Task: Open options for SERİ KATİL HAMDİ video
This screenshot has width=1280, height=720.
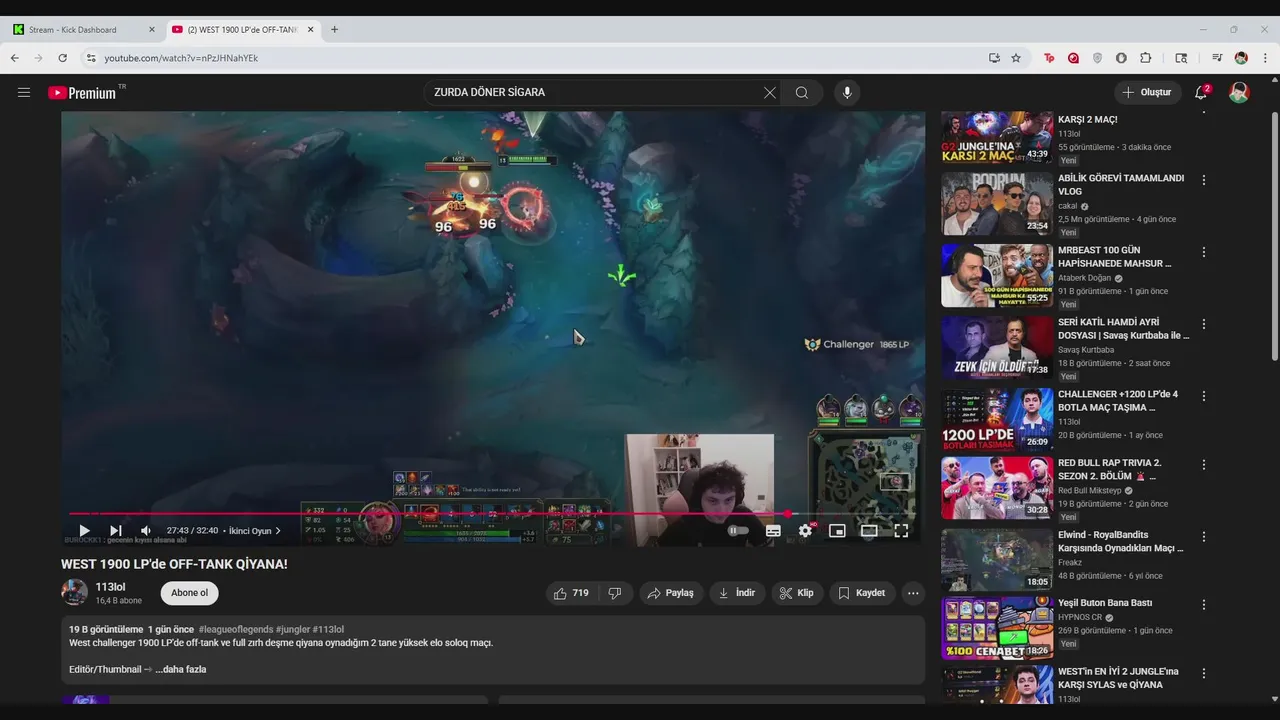Action: (1204, 324)
